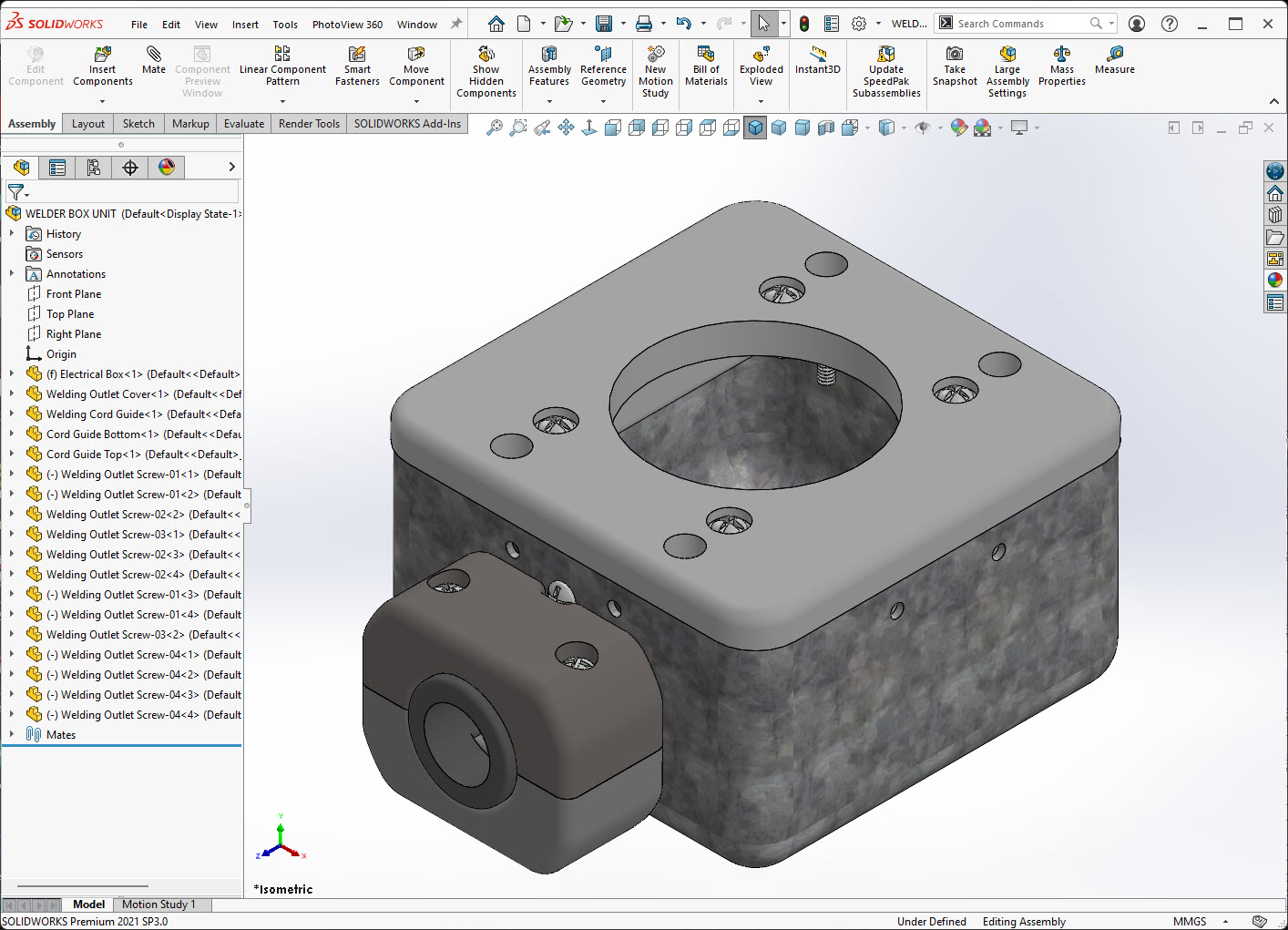
Task: Open the Help question mark icon
Action: pos(1170,24)
